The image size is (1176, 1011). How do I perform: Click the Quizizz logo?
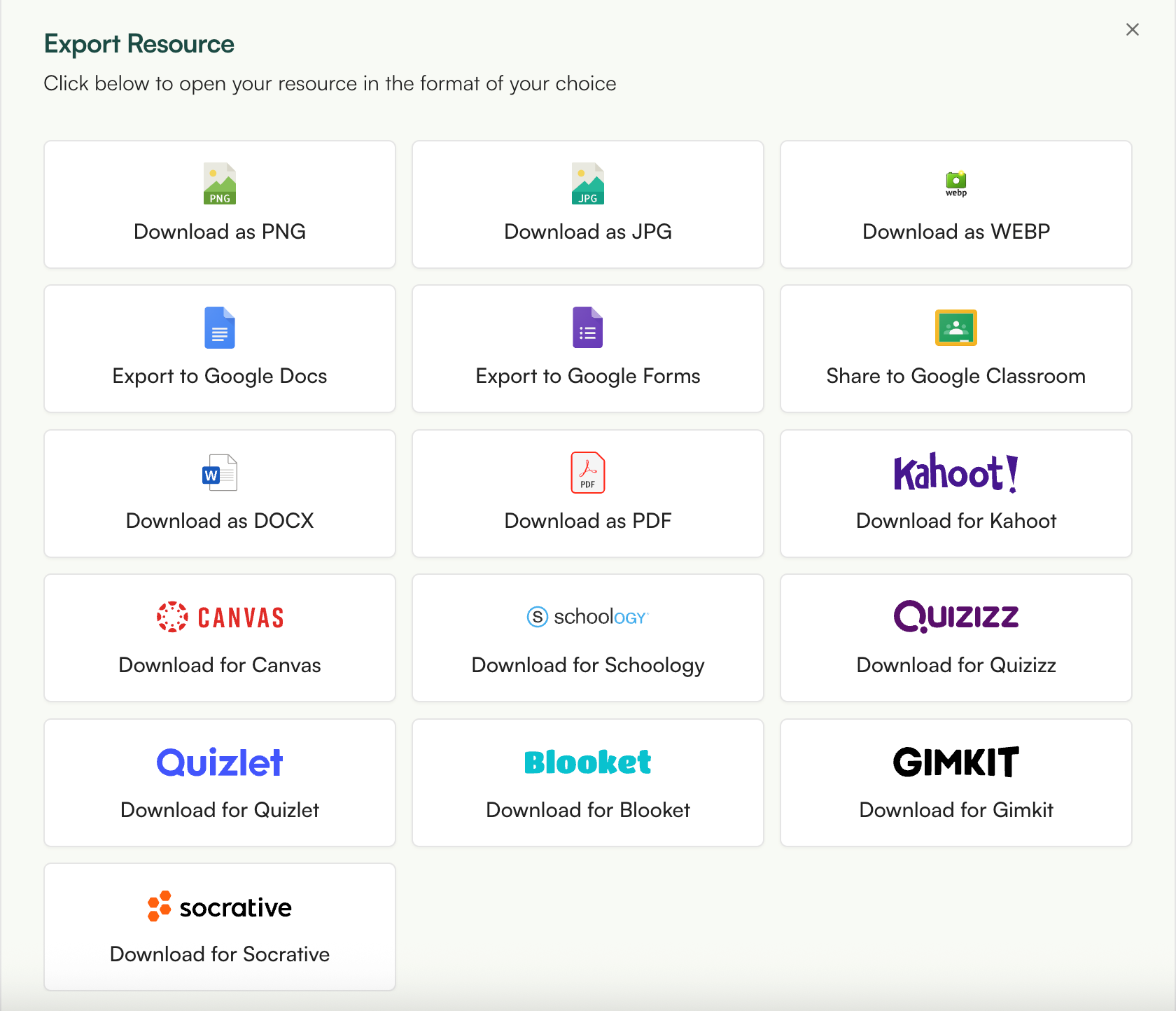click(955, 617)
